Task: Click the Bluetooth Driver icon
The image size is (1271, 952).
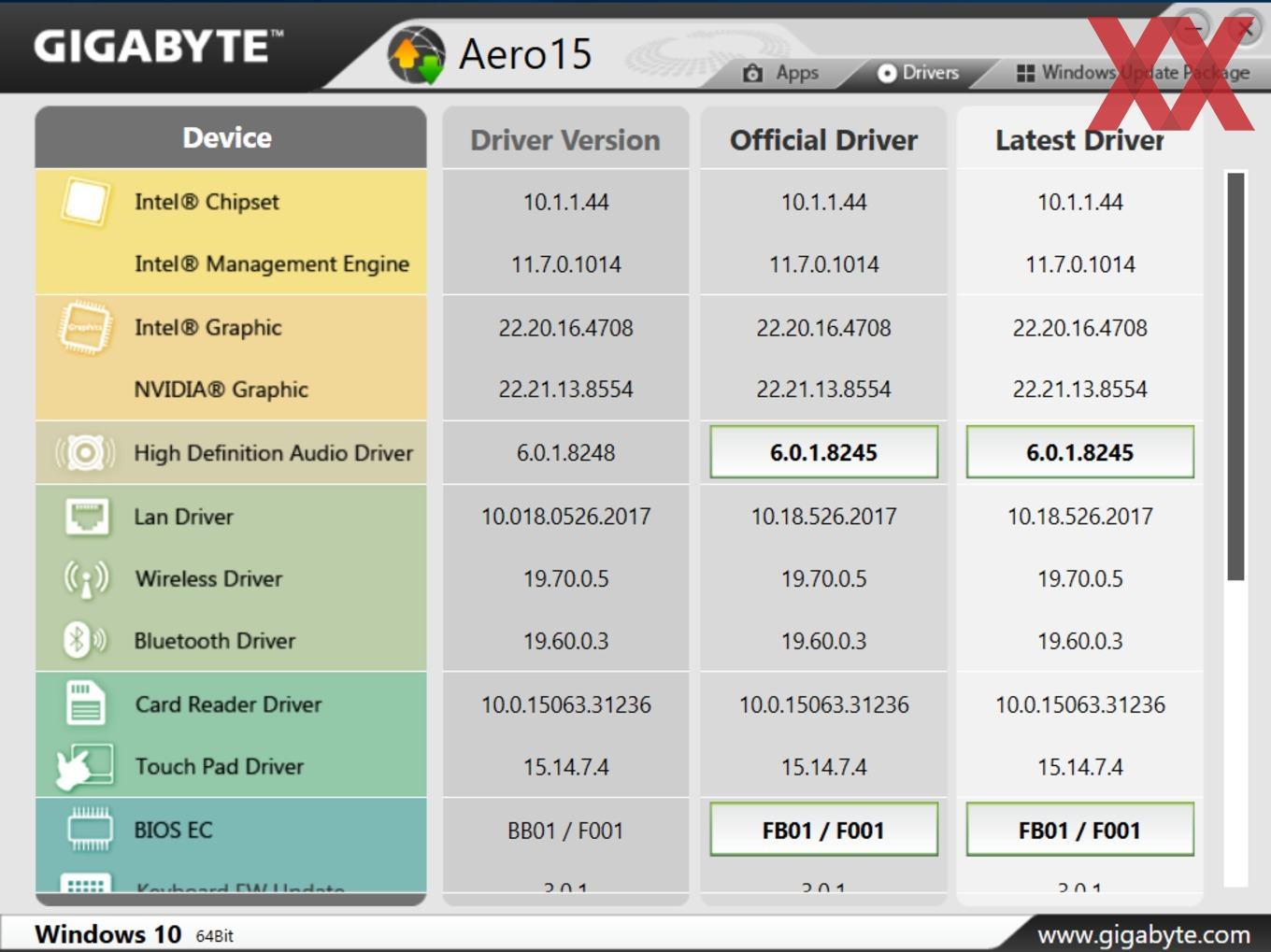Action: (84, 640)
